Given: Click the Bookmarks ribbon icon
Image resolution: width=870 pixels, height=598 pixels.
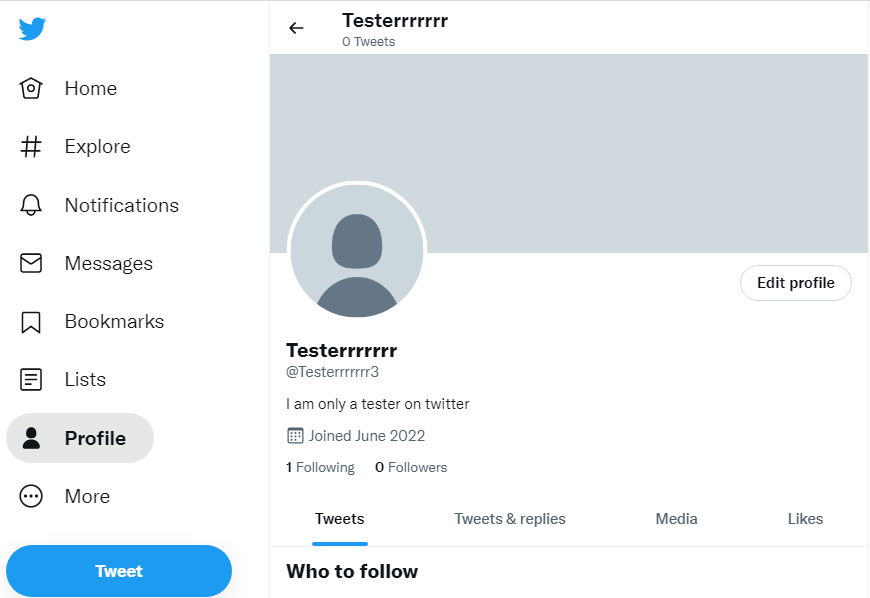Looking at the screenshot, I should point(32,322).
